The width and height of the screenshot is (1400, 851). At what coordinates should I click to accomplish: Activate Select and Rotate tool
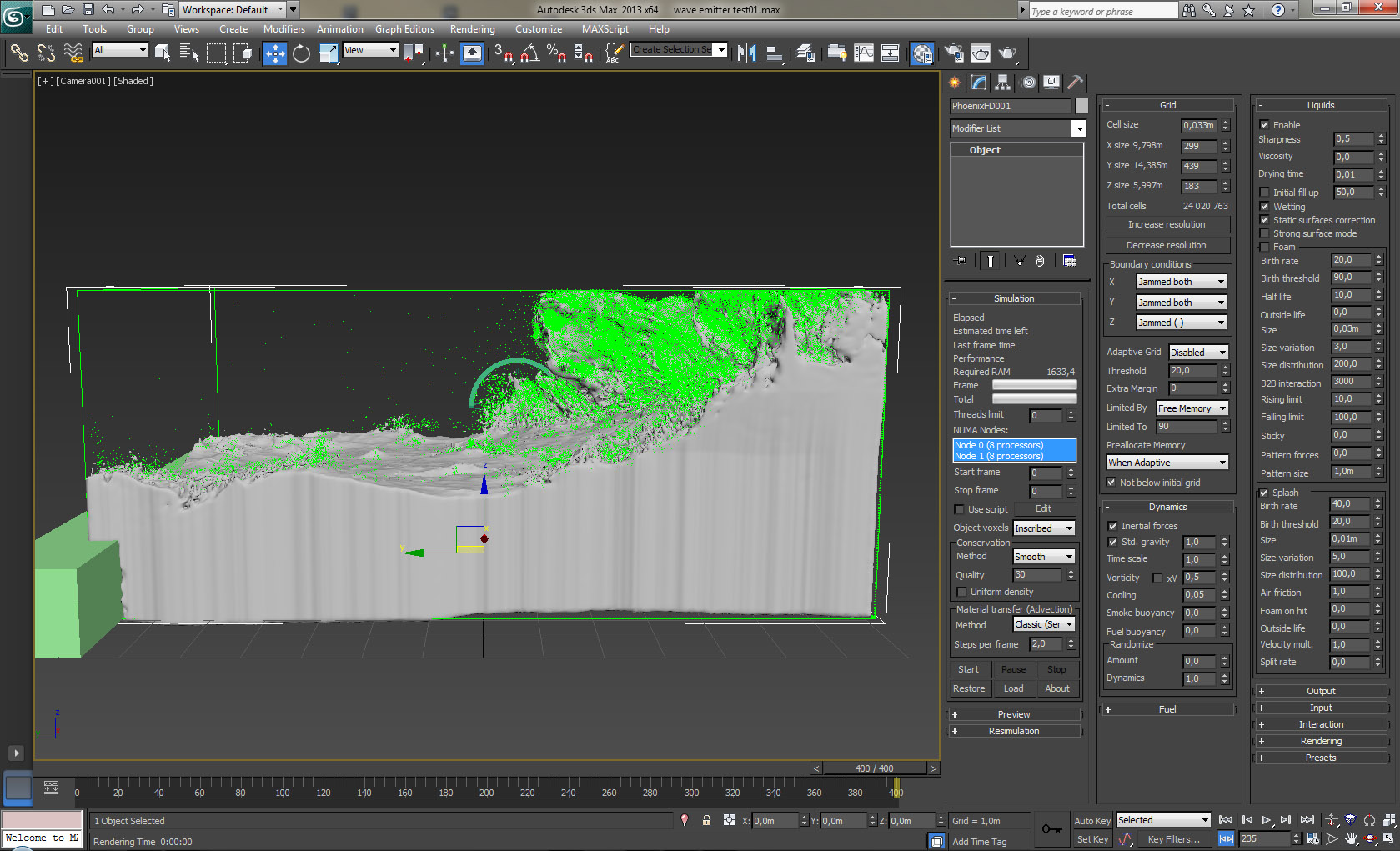click(301, 53)
